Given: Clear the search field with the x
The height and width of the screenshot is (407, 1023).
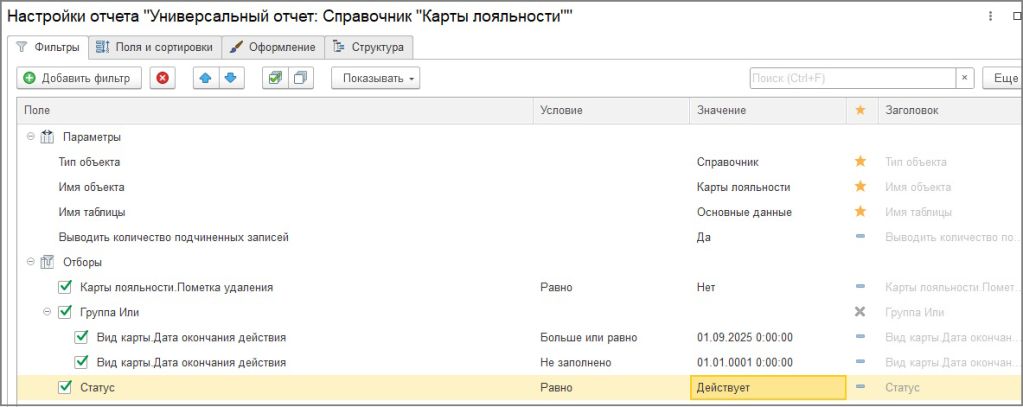Looking at the screenshot, I should [965, 78].
